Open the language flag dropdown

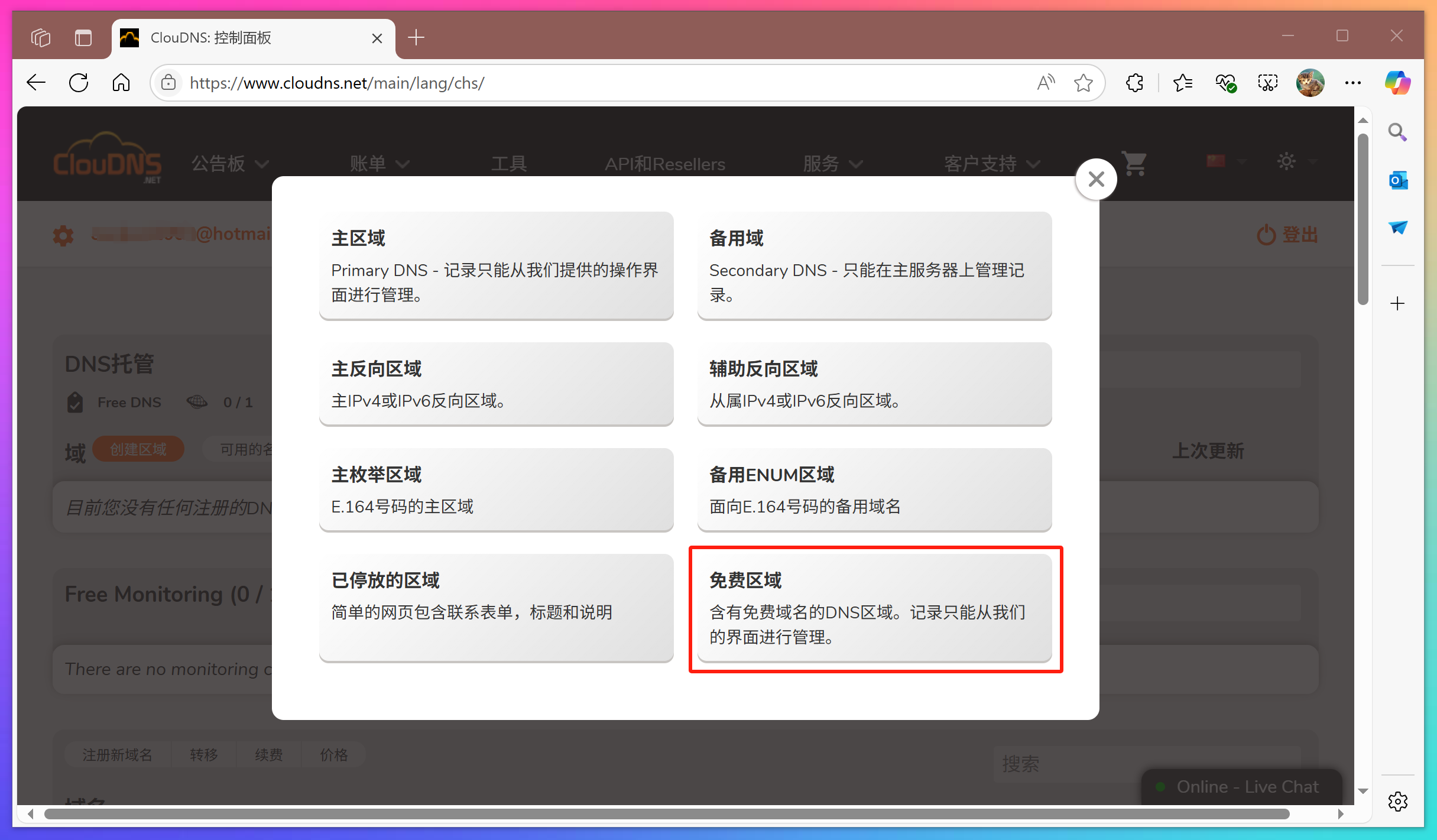1224,161
